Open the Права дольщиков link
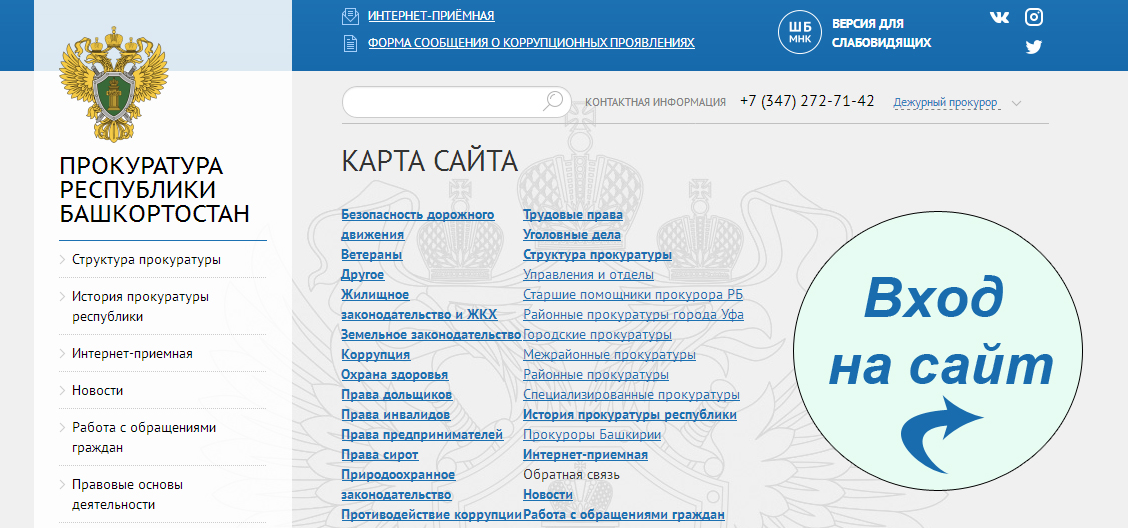 click(x=396, y=395)
